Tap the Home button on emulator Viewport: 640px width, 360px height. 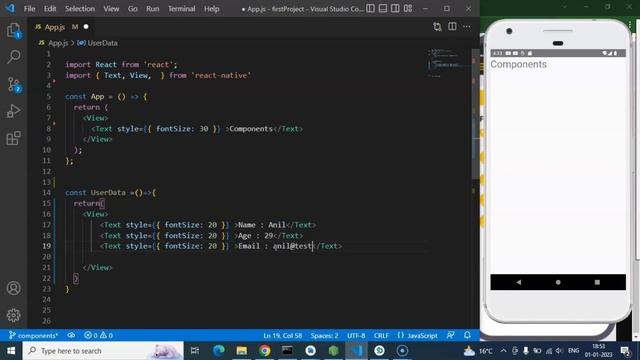[x=558, y=282]
